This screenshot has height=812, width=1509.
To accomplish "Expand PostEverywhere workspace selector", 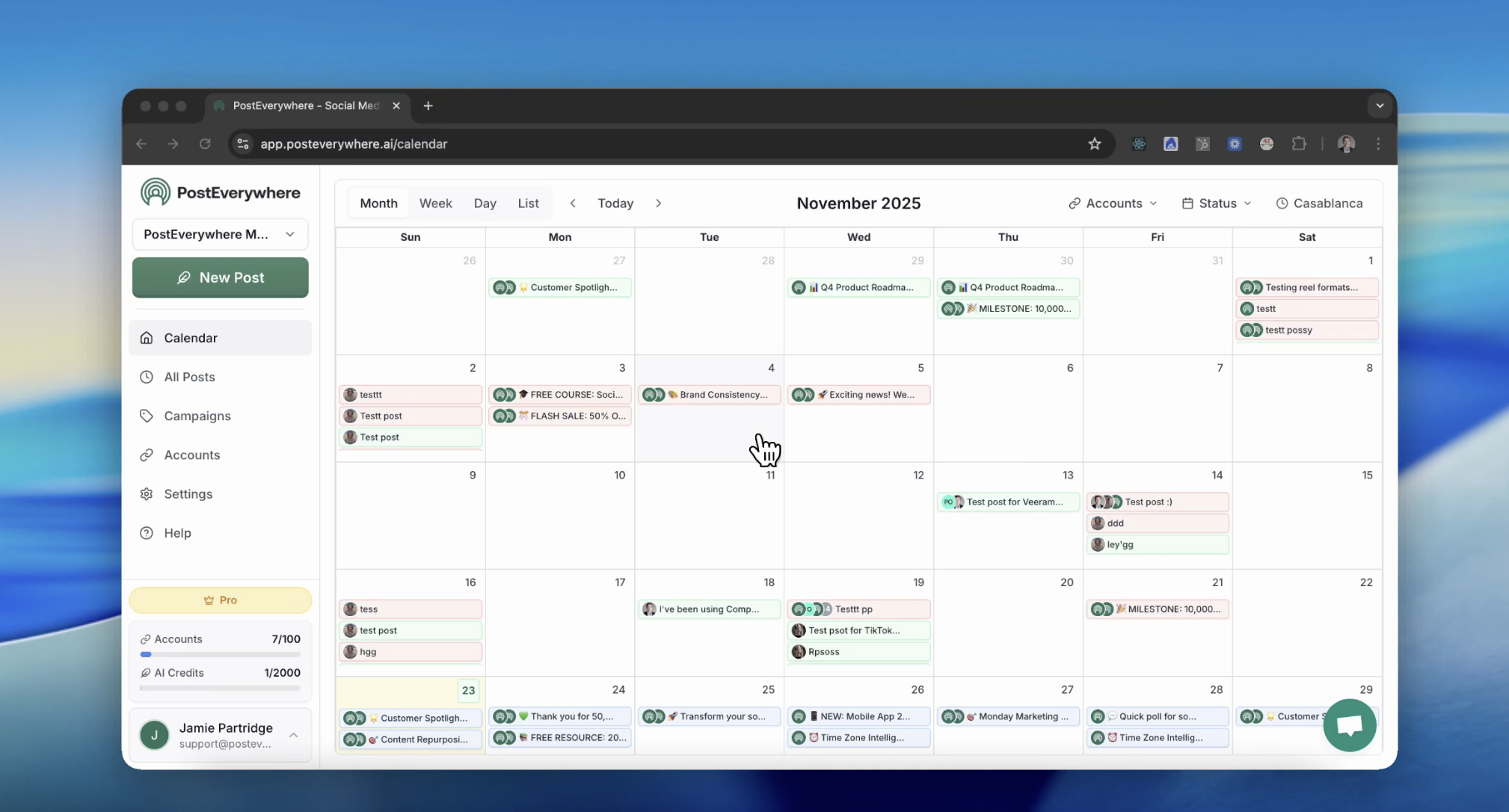I will [x=220, y=234].
